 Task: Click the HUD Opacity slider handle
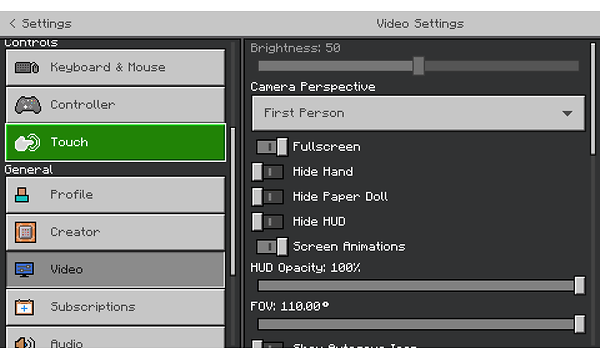pyautogui.click(x=580, y=285)
